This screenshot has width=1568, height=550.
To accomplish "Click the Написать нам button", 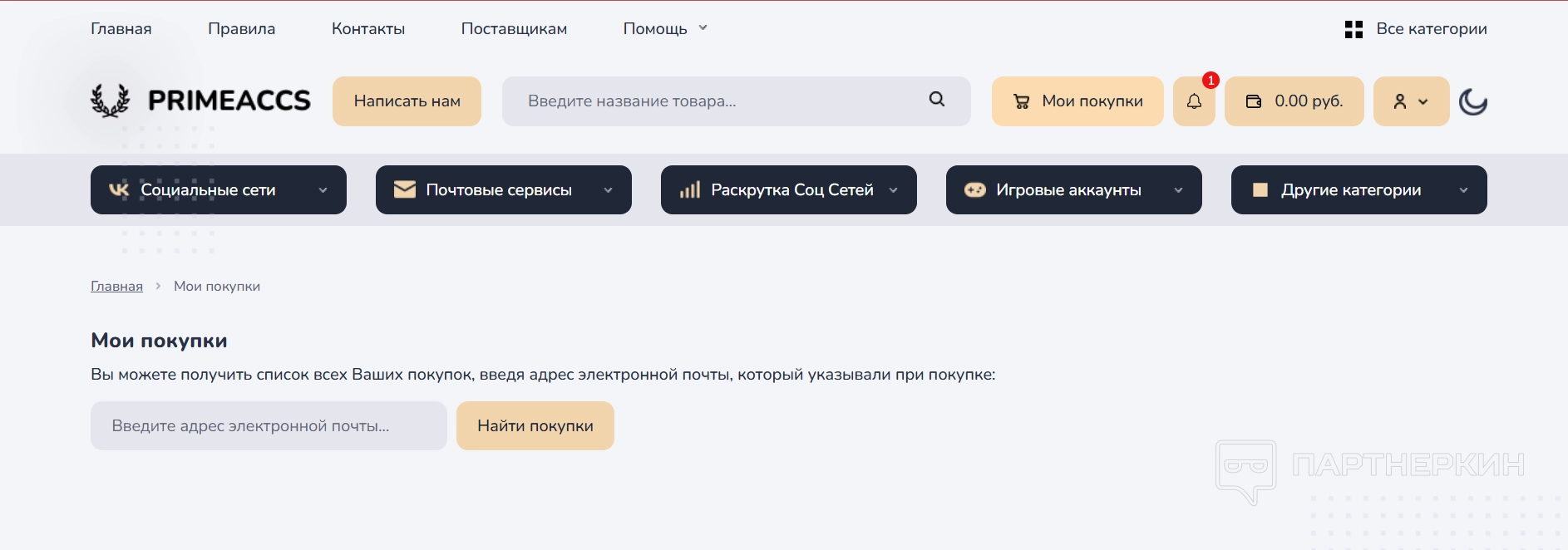I will click(407, 101).
